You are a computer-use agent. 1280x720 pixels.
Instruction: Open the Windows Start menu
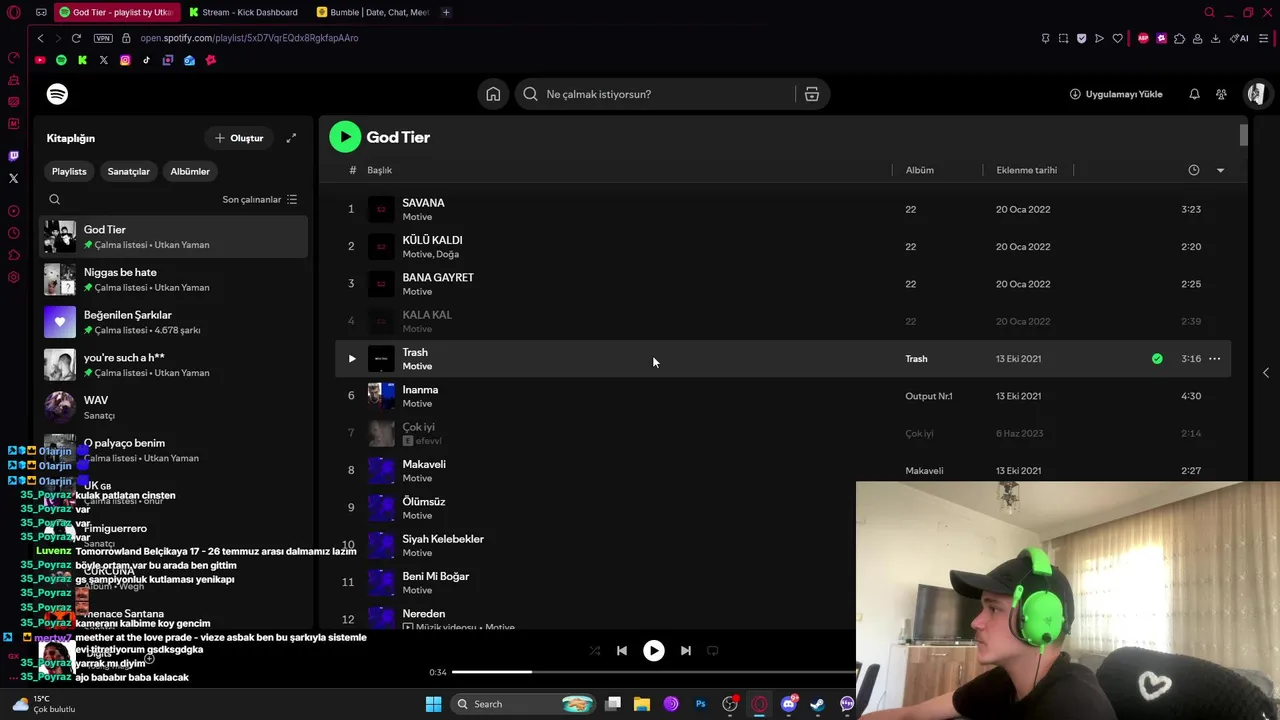point(433,704)
